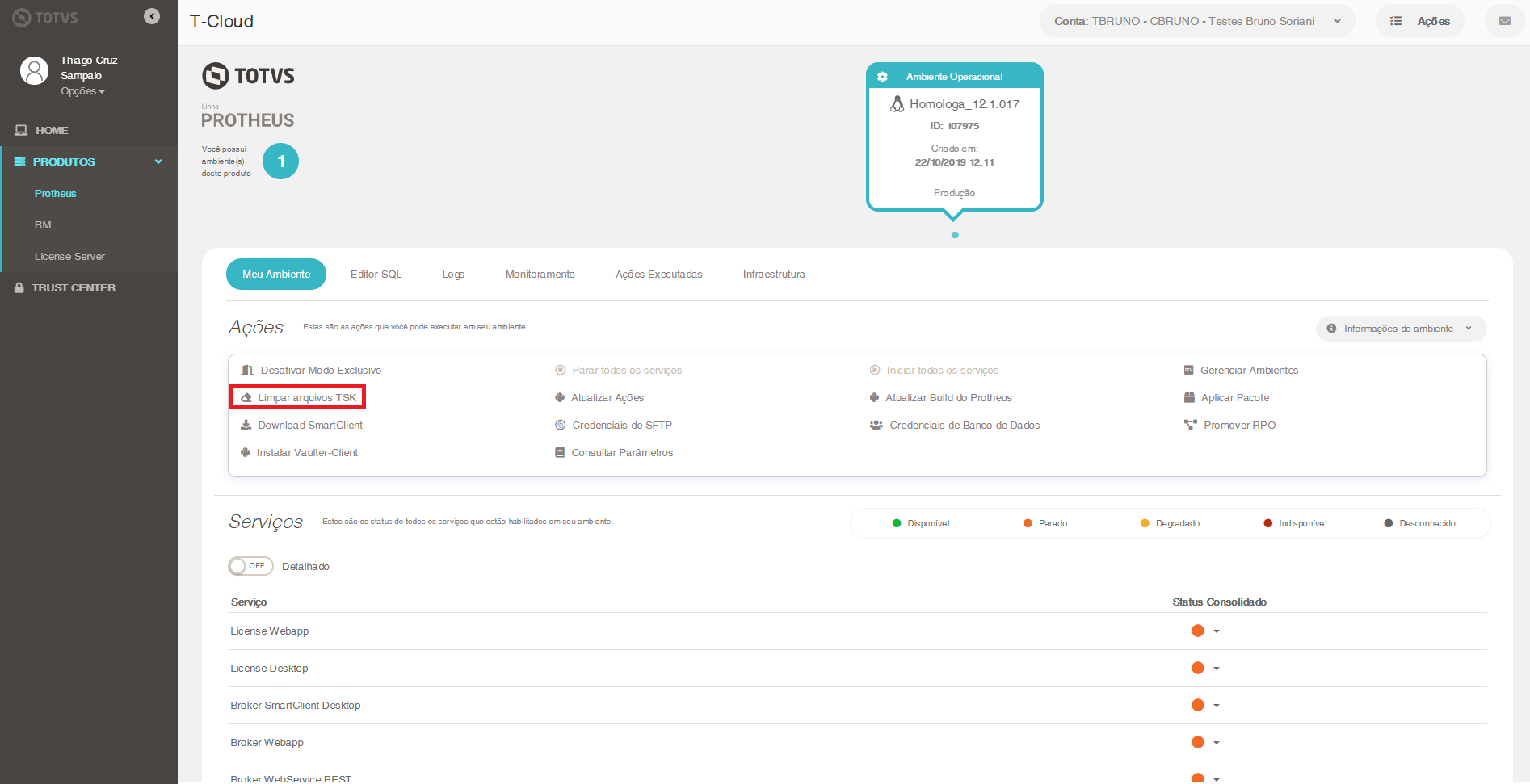The image size is (1530, 784).
Task: Click the Promover RPO icon
Action: click(1191, 426)
